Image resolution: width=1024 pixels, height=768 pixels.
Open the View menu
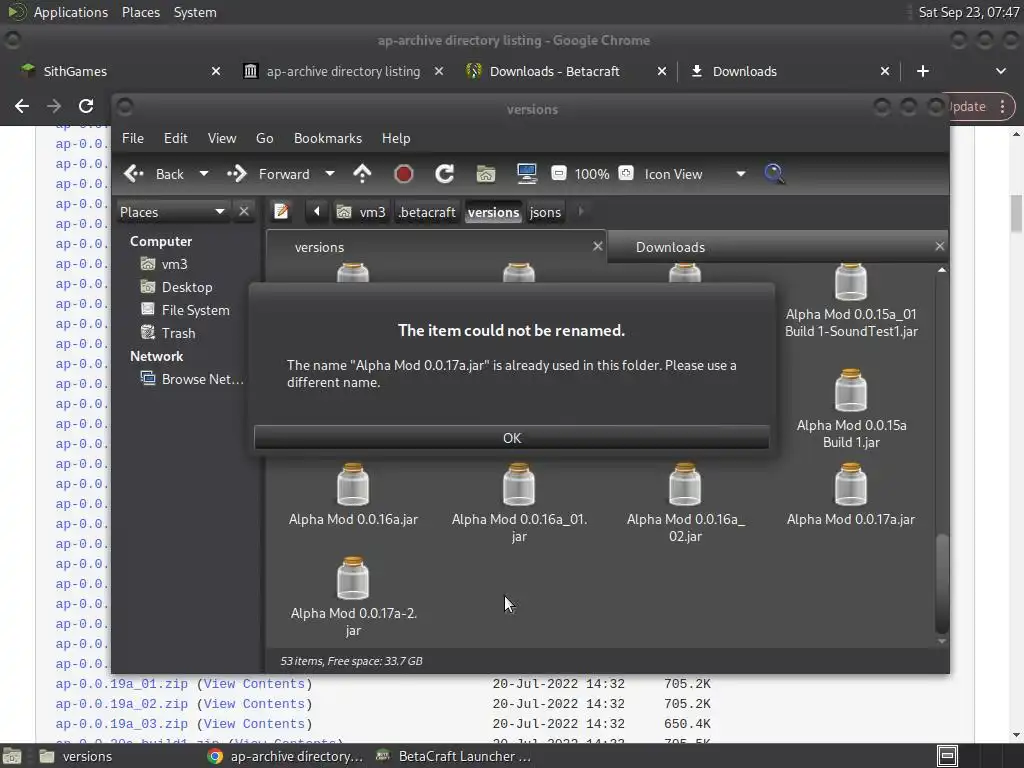(222, 138)
